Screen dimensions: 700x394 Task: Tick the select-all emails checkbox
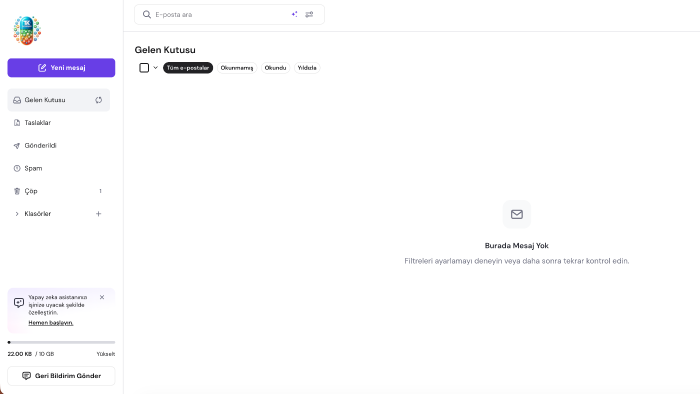[x=144, y=68]
